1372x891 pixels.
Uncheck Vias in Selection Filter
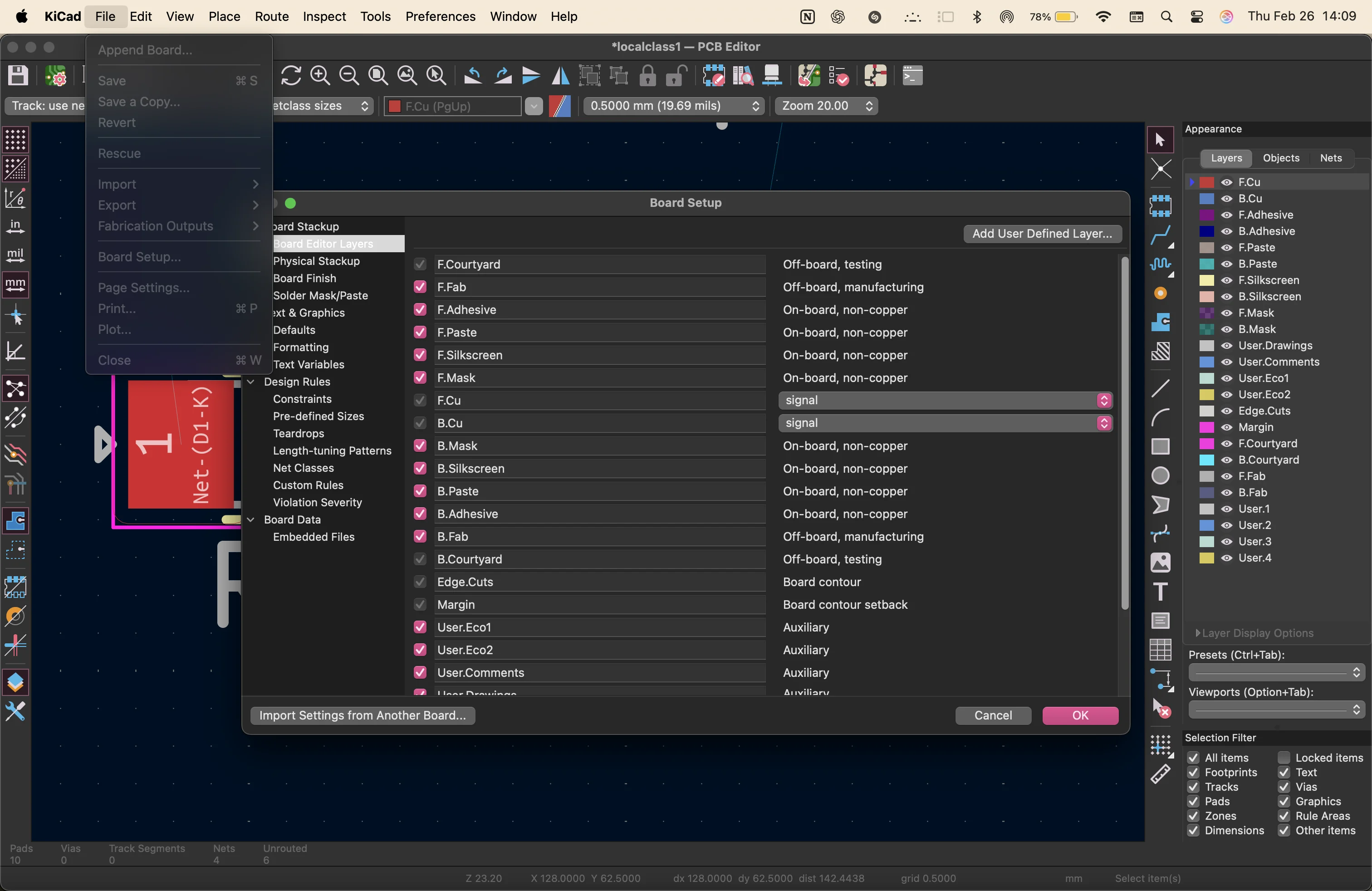(1284, 787)
